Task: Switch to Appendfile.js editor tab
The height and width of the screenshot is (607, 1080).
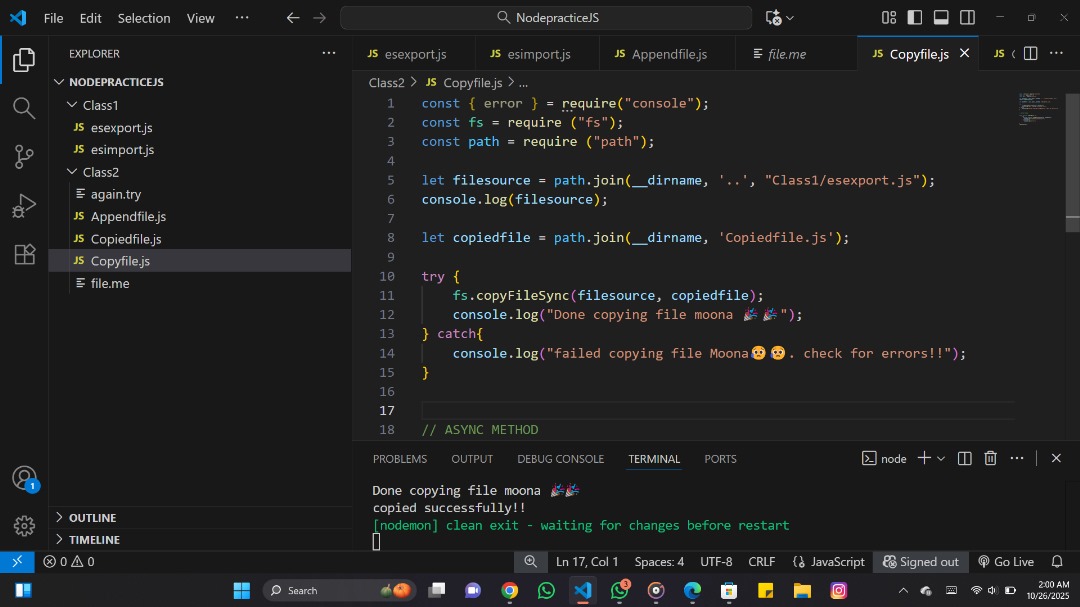Action: (667, 54)
